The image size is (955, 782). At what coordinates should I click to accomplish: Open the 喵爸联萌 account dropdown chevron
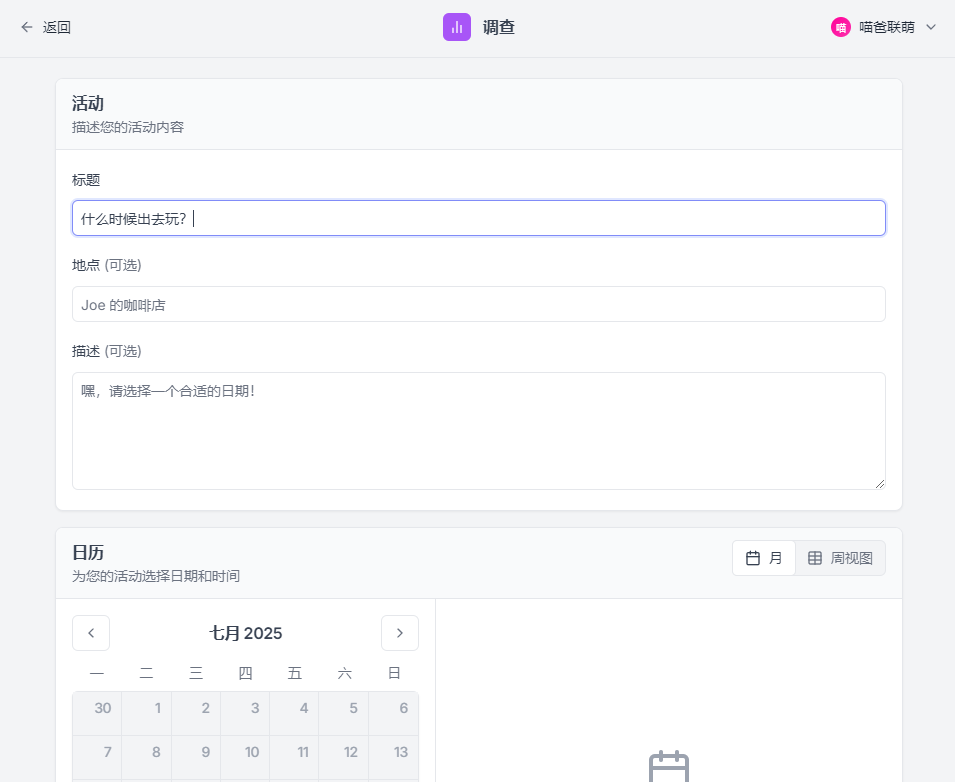click(x=931, y=27)
